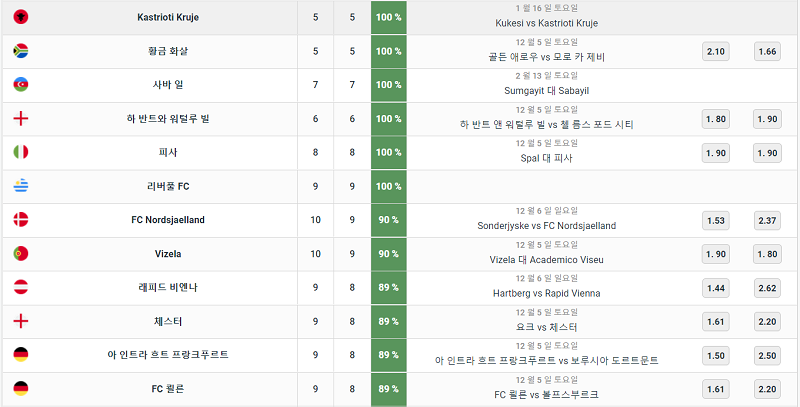The width and height of the screenshot is (800, 407).
Task: Open the FC Nordsjaelland team link
Action: (168, 220)
